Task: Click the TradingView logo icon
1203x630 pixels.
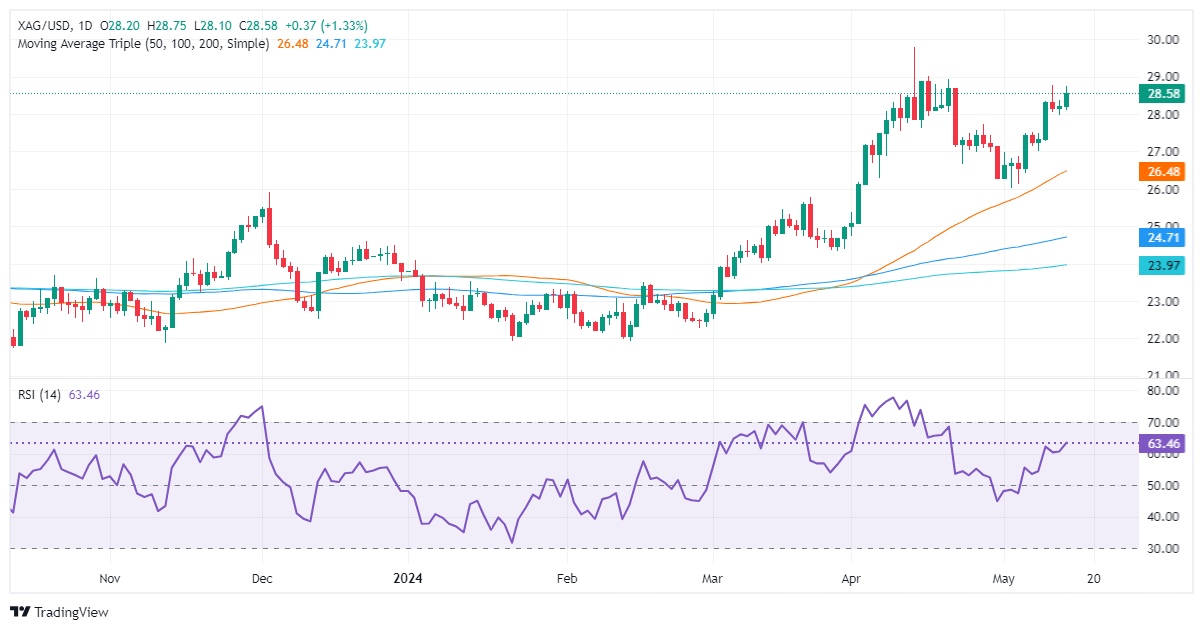Action: tap(20, 612)
